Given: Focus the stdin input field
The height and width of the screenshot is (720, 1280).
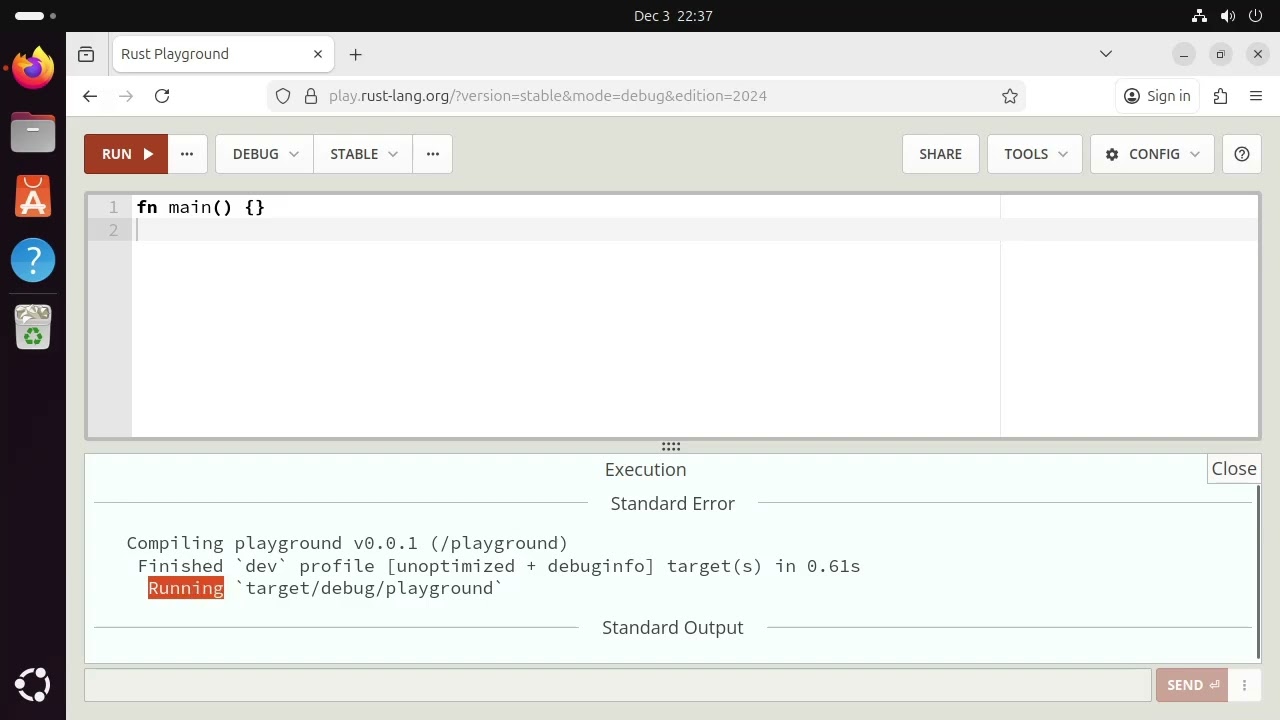Looking at the screenshot, I should pyautogui.click(x=618, y=685).
